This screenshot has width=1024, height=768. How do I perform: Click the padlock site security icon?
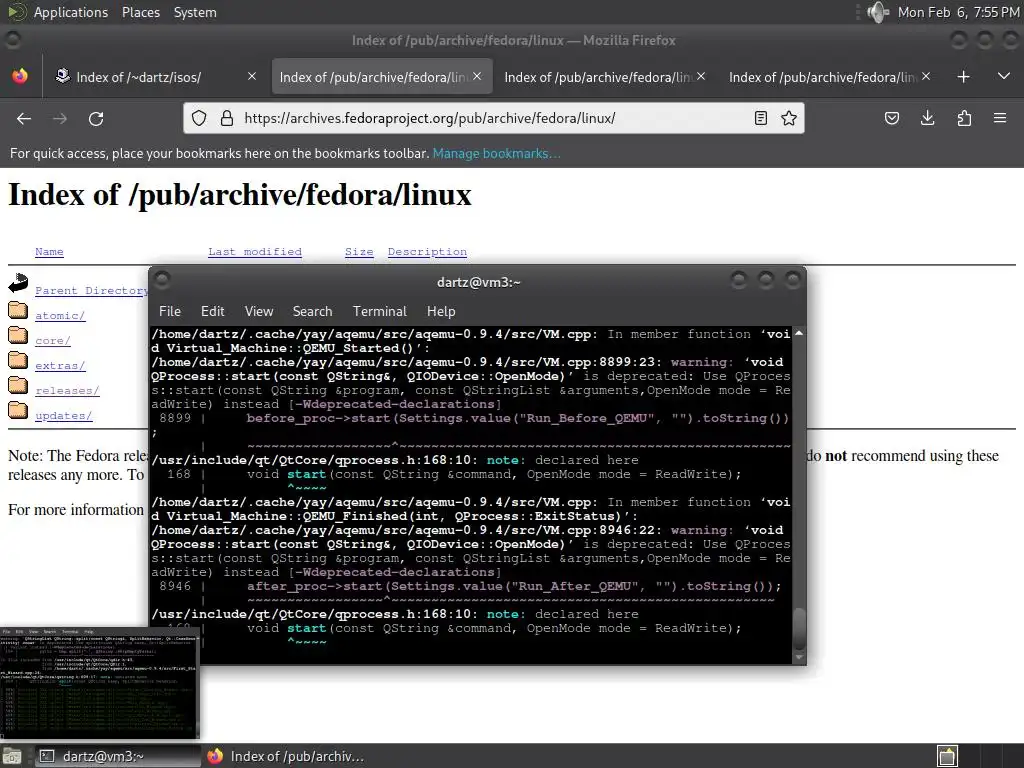pyautogui.click(x=227, y=118)
